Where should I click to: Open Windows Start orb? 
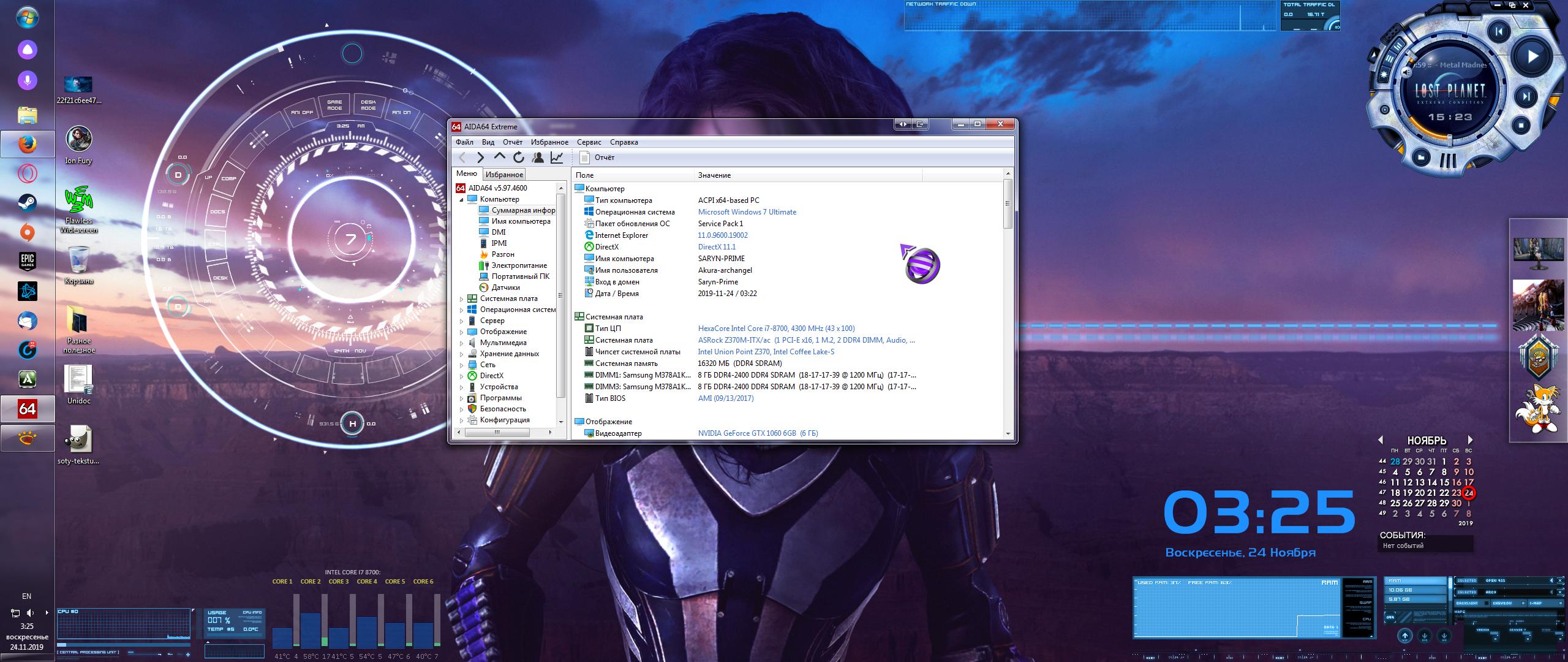coord(27,17)
